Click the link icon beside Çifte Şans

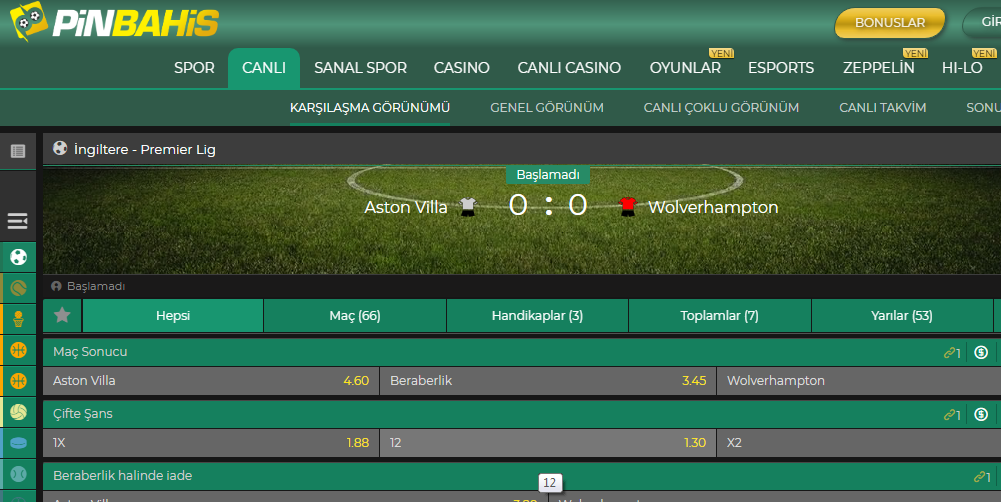click(x=952, y=415)
